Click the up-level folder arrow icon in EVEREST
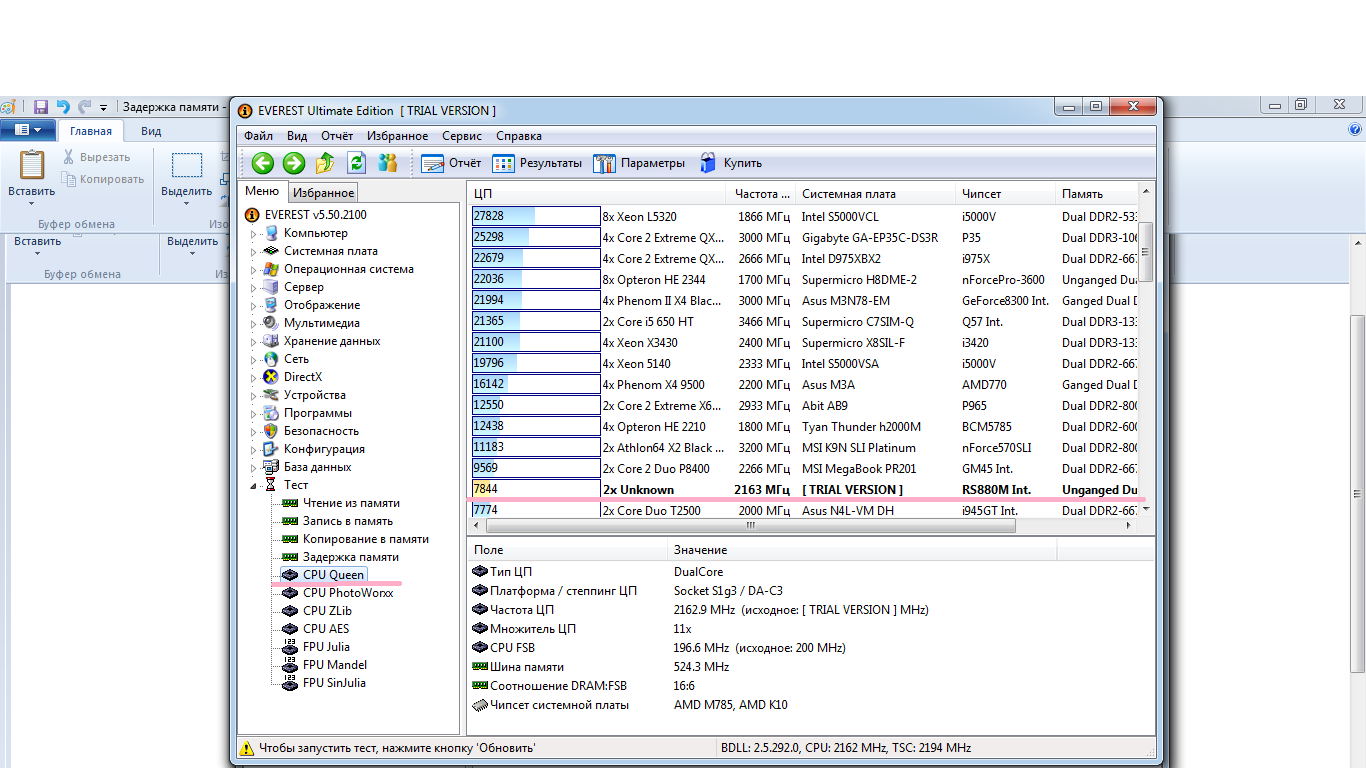Screen dimensions: 1366x768 coord(325,163)
